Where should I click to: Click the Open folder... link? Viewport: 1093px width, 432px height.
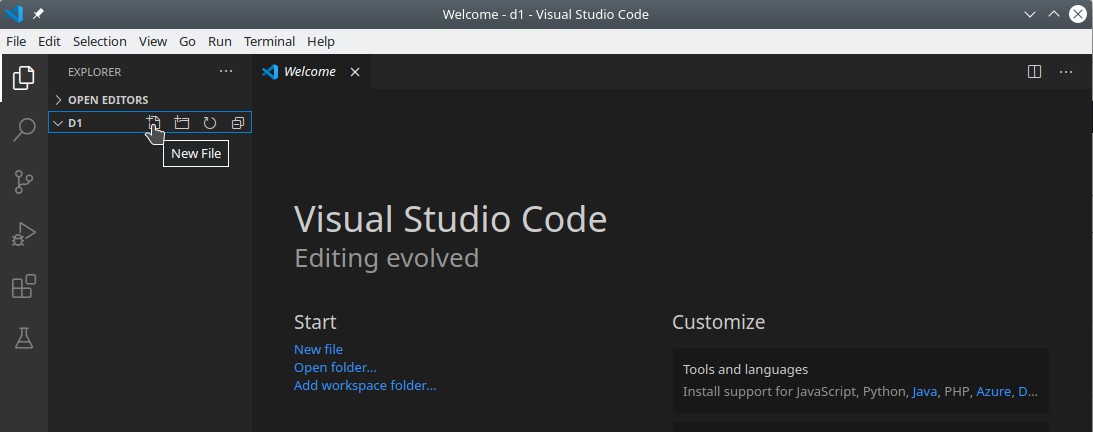(x=335, y=367)
